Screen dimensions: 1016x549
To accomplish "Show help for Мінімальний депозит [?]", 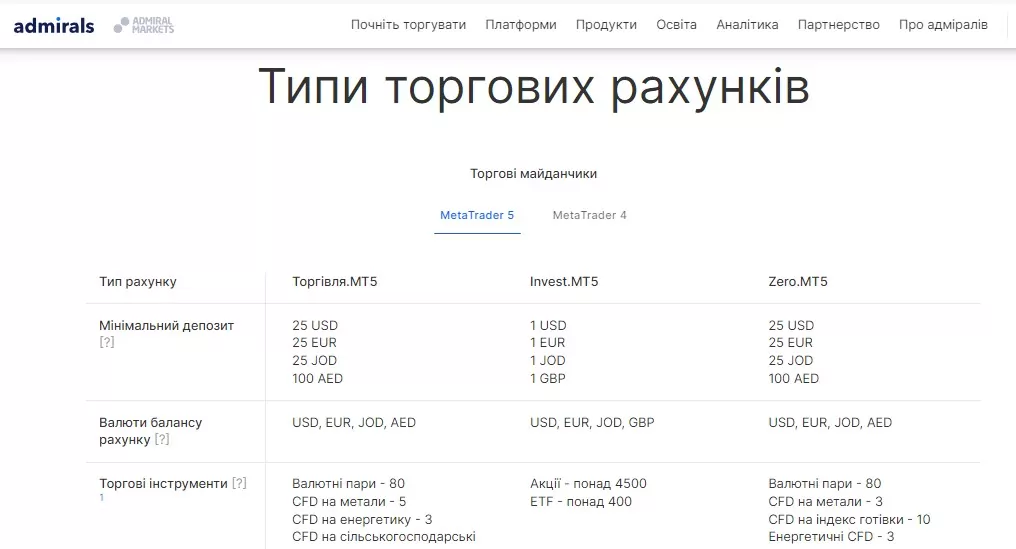I will tap(107, 342).
